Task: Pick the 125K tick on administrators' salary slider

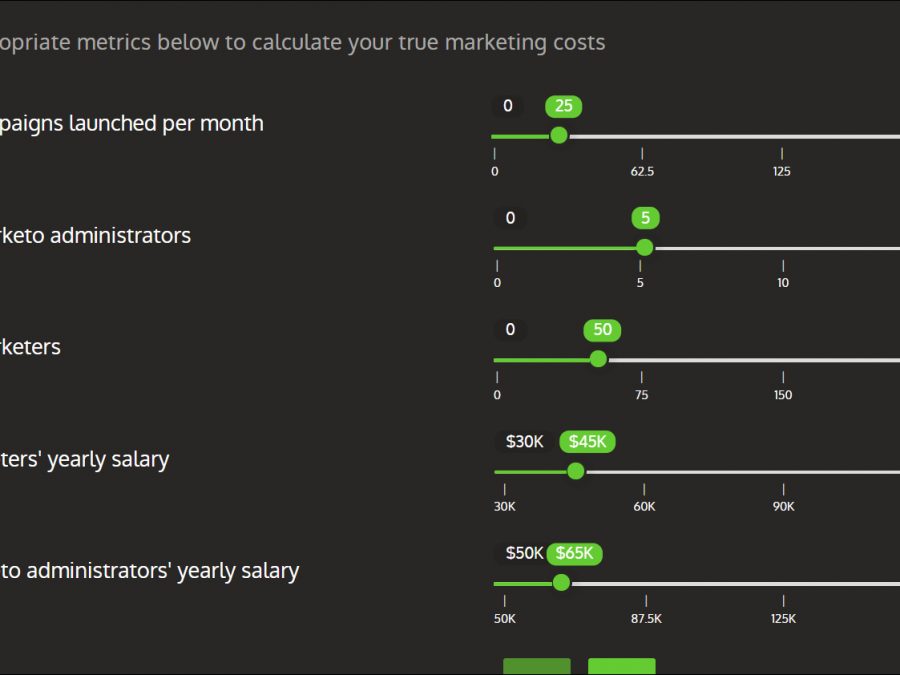Action: pos(783,585)
